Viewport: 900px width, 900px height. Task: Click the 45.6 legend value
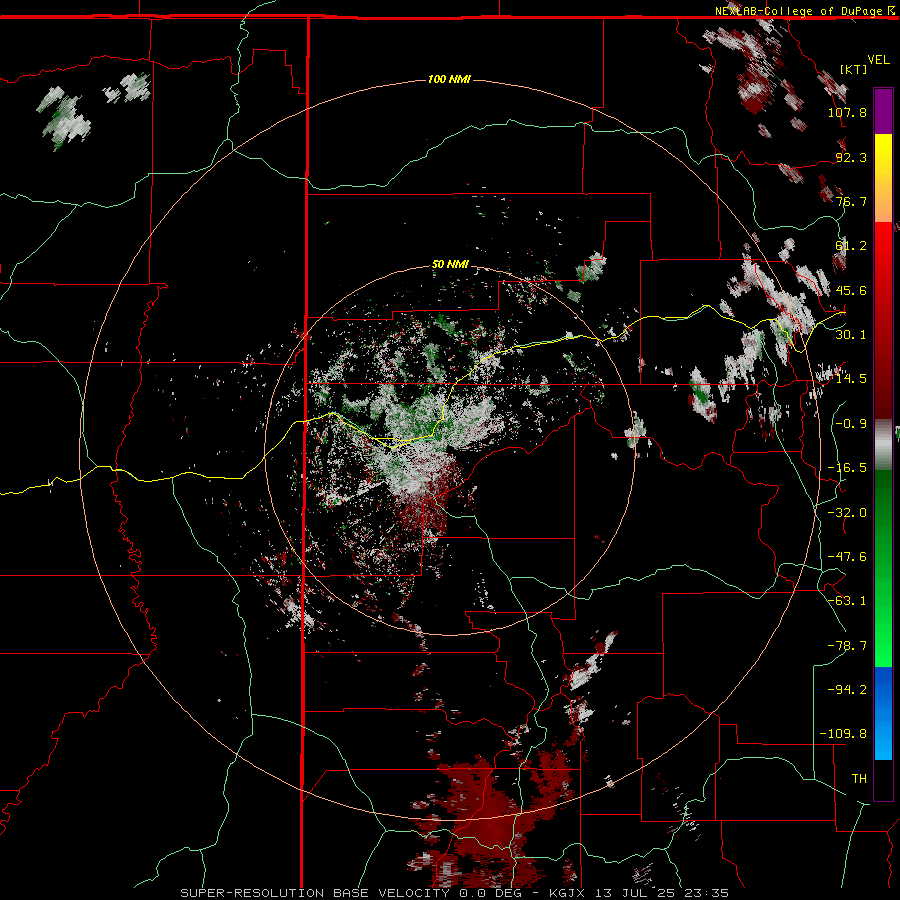tap(851, 290)
